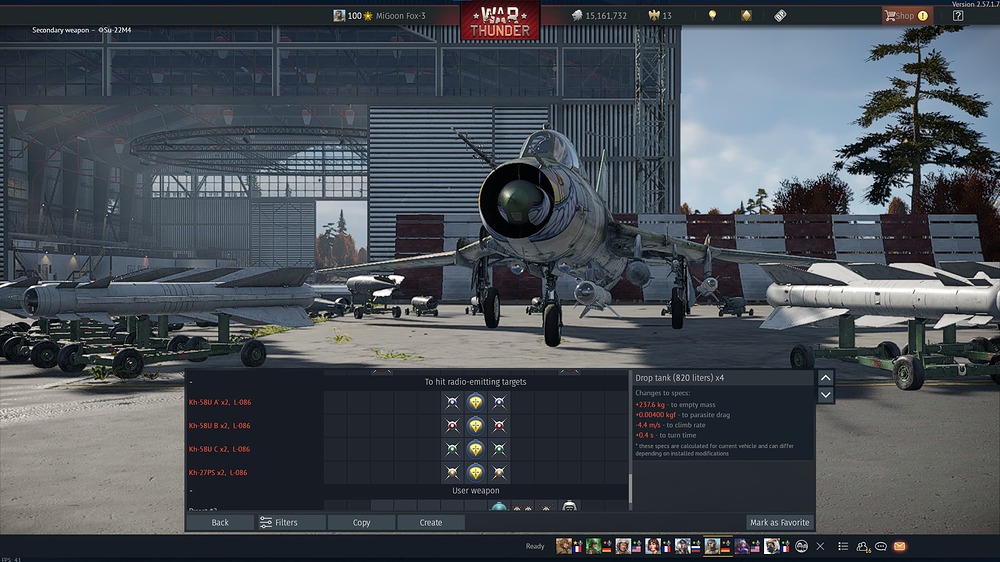Click Mark as Favorite
1000x562 pixels.
click(x=779, y=522)
